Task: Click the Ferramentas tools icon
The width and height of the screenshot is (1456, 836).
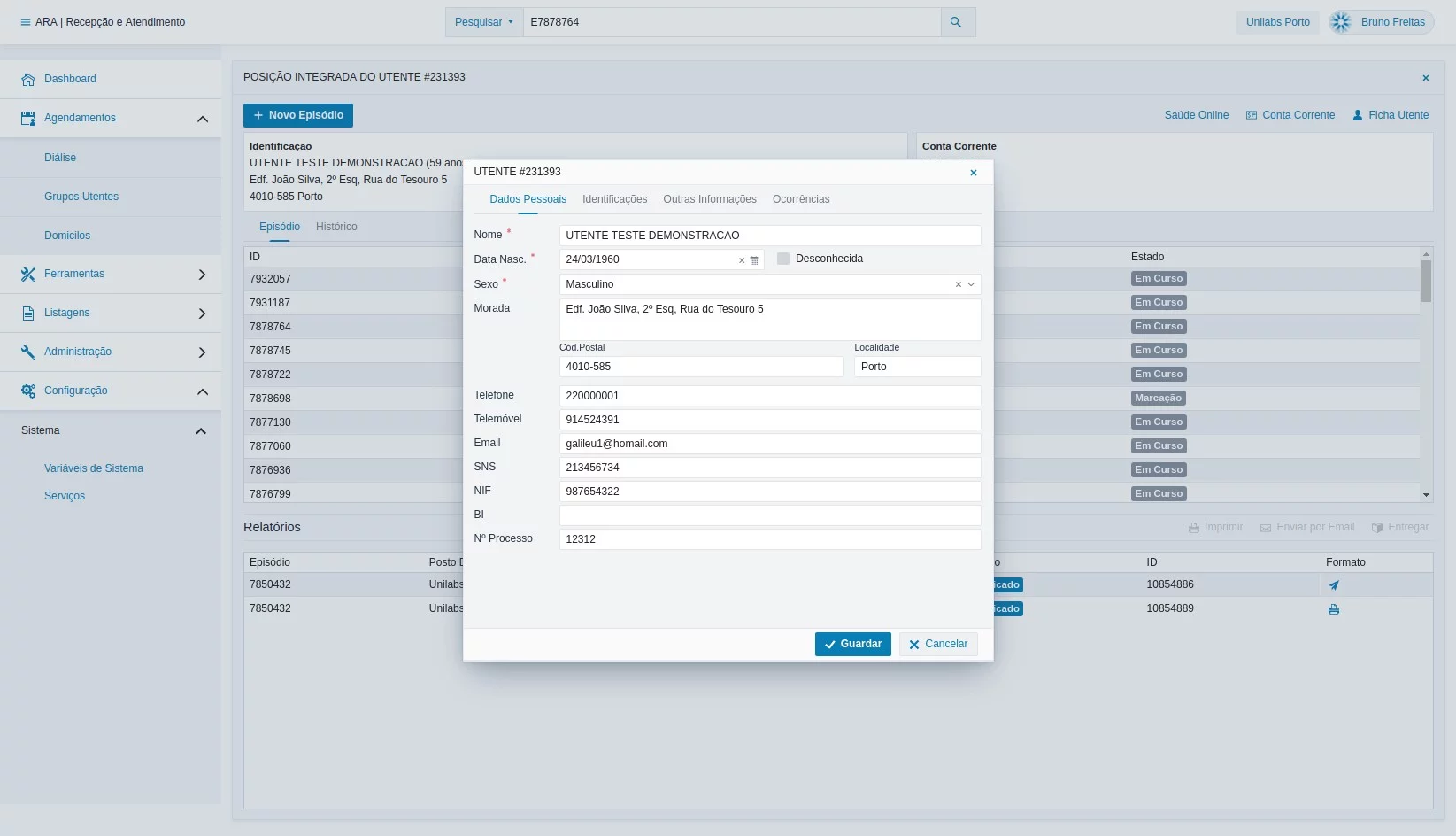Action: point(28,274)
